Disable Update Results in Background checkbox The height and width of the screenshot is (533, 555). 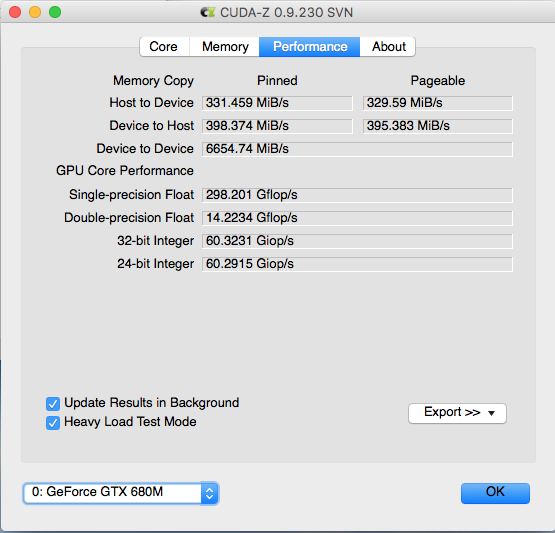[53, 403]
